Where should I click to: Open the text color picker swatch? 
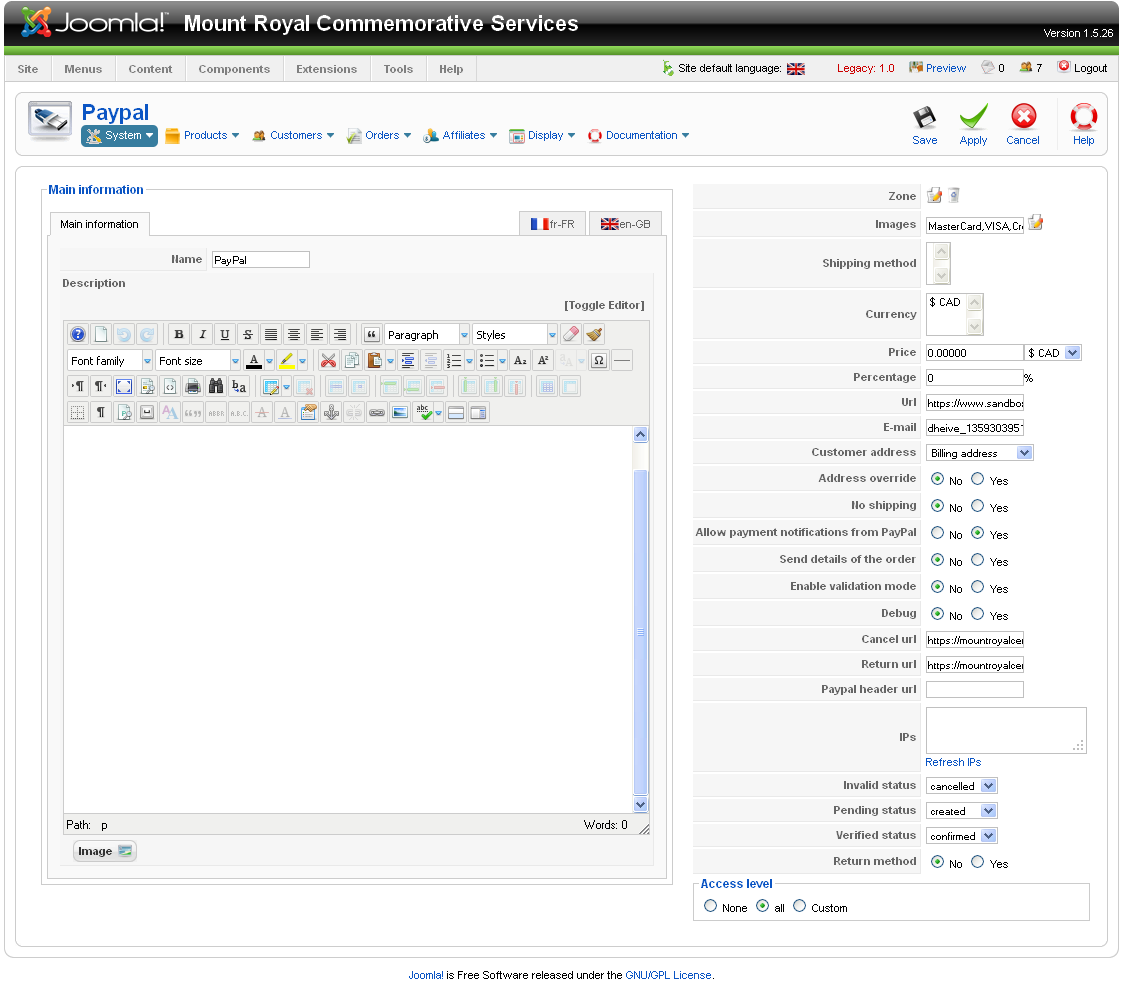click(254, 361)
